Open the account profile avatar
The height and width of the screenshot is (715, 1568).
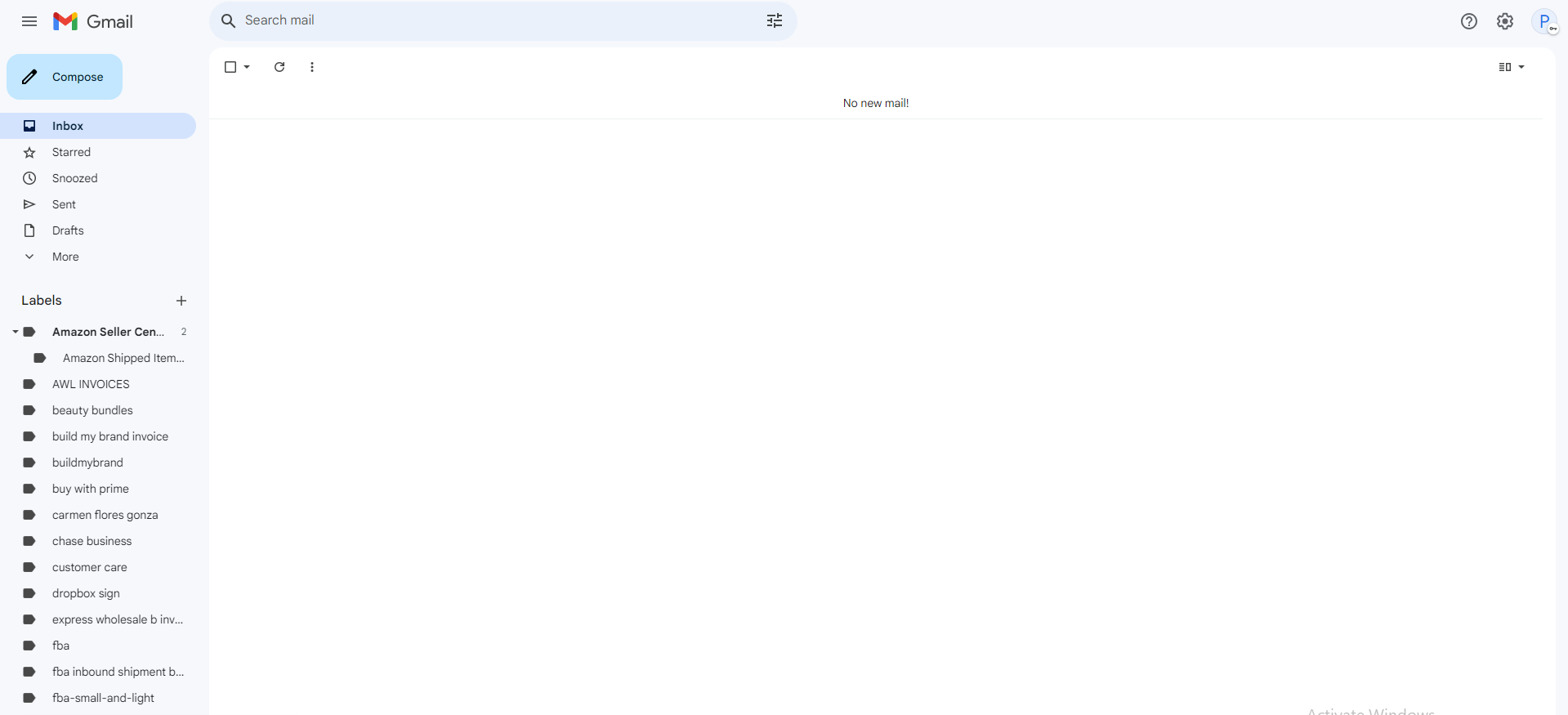(x=1544, y=21)
